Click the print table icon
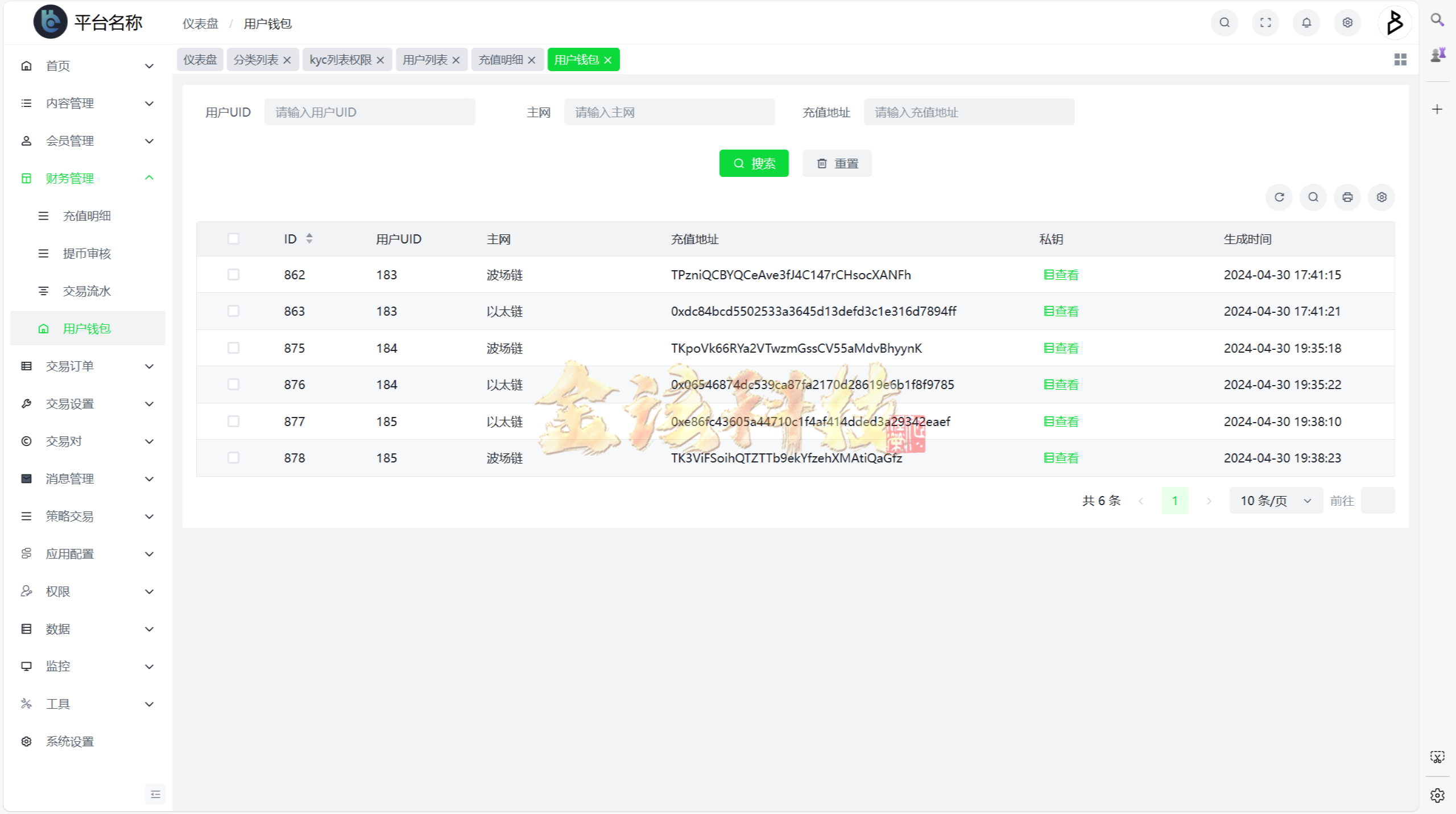 (1347, 197)
